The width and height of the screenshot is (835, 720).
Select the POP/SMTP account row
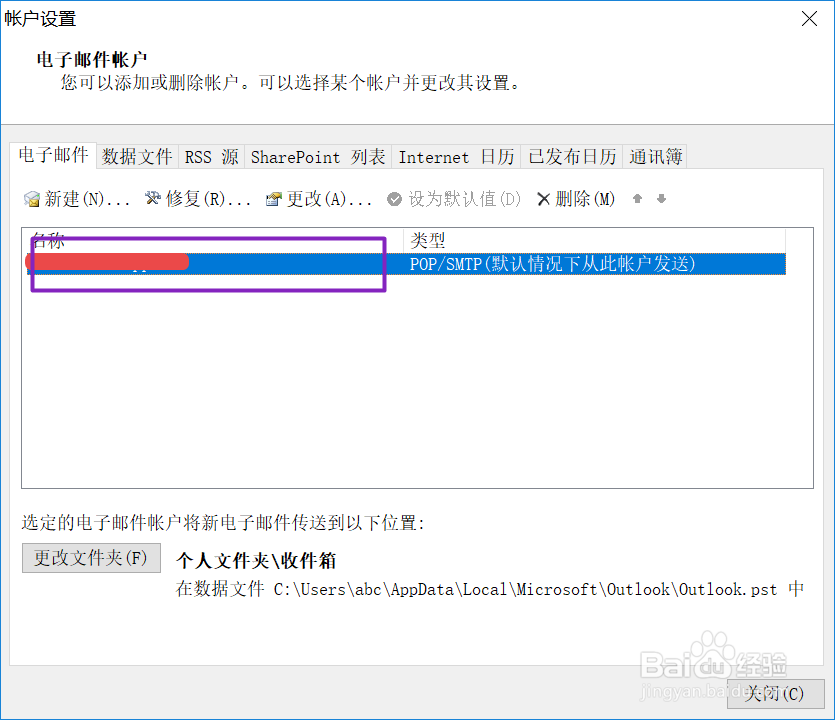click(x=406, y=264)
